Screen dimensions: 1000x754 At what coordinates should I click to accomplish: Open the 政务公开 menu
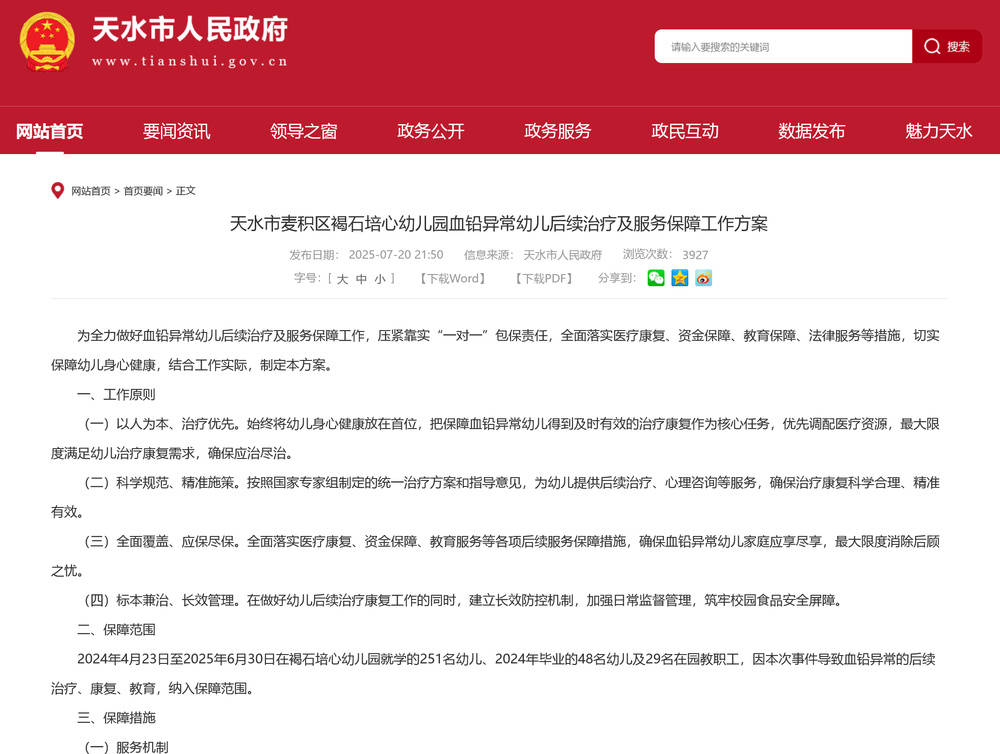[x=430, y=131]
